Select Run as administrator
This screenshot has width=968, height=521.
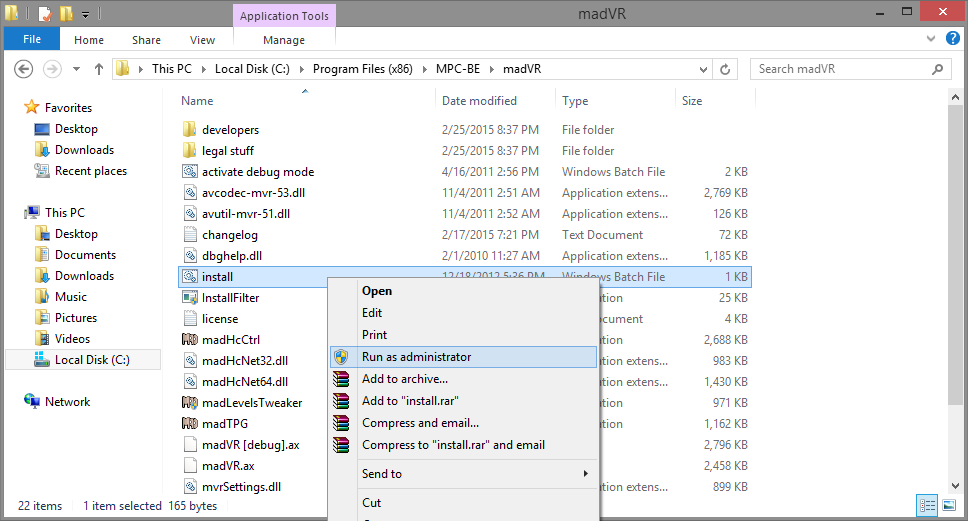coord(464,357)
